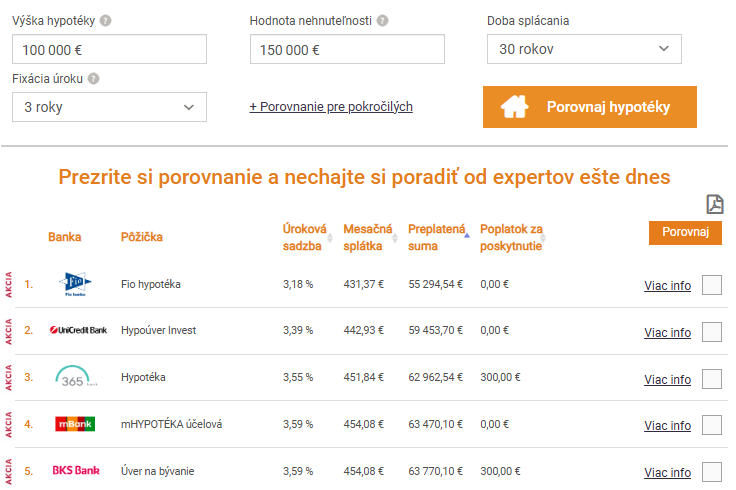Click help icon beside Hodnota nehnuteľnosti

[383, 20]
